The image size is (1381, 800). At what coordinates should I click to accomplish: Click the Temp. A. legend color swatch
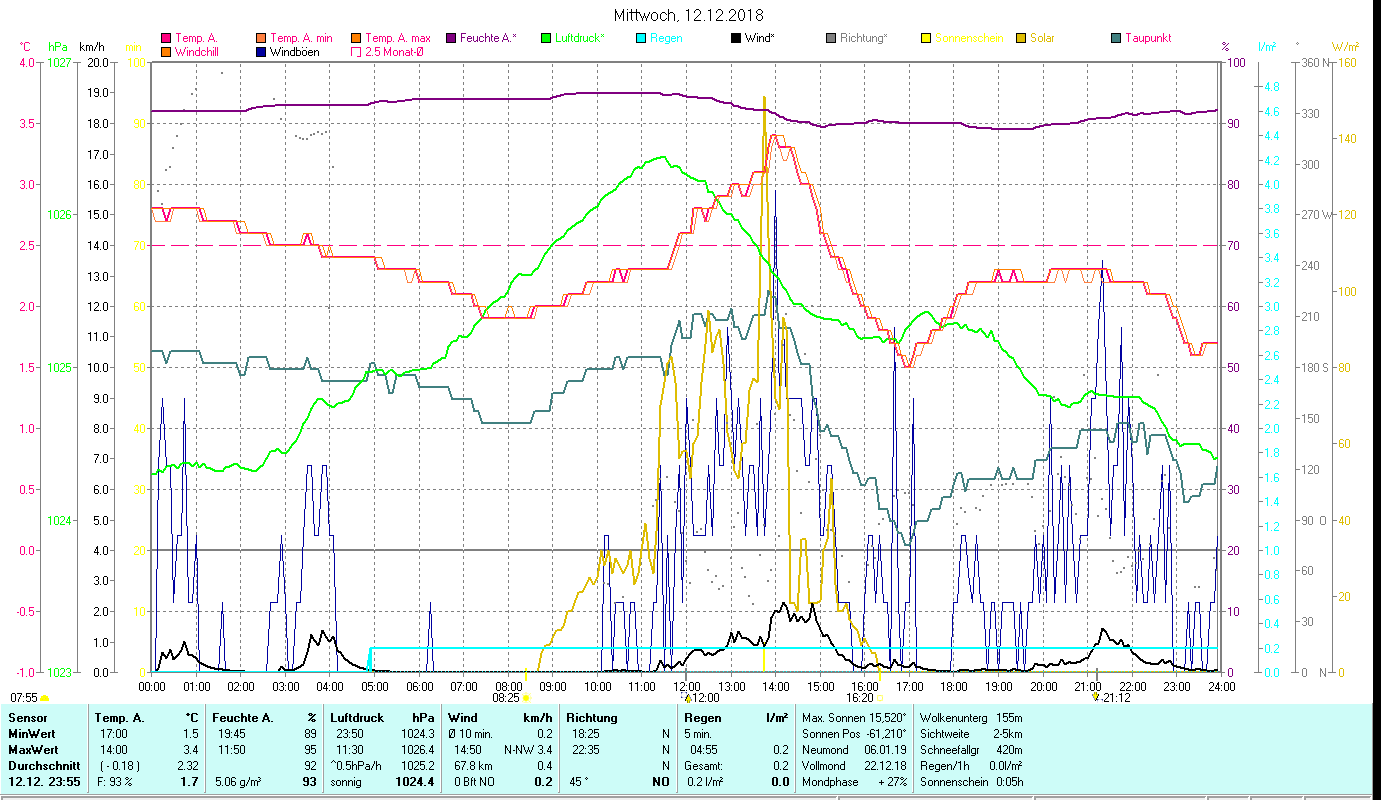pos(166,38)
